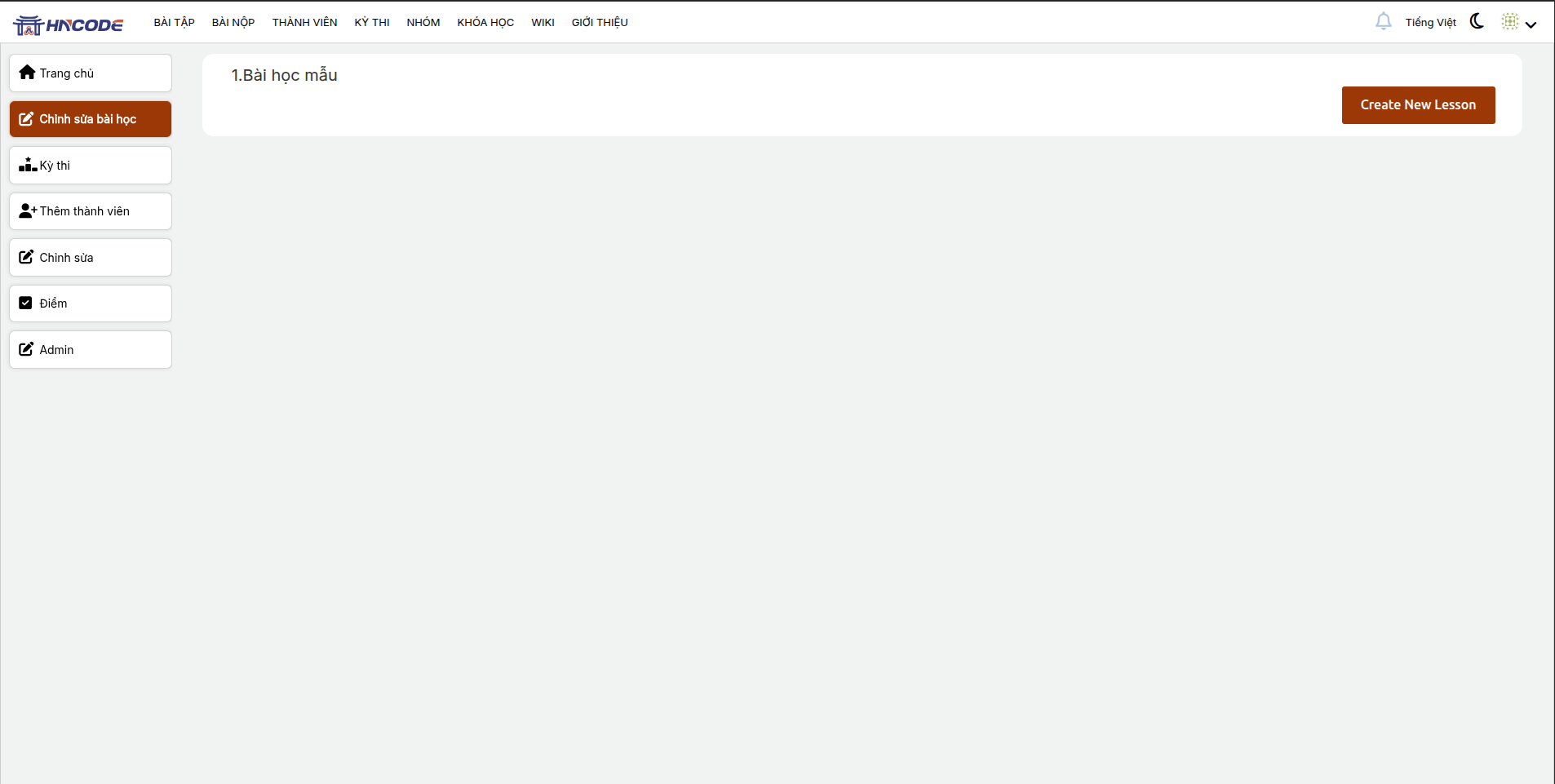1555x784 pixels.
Task: Click the home icon beside Trang chủ
Action: (x=27, y=73)
